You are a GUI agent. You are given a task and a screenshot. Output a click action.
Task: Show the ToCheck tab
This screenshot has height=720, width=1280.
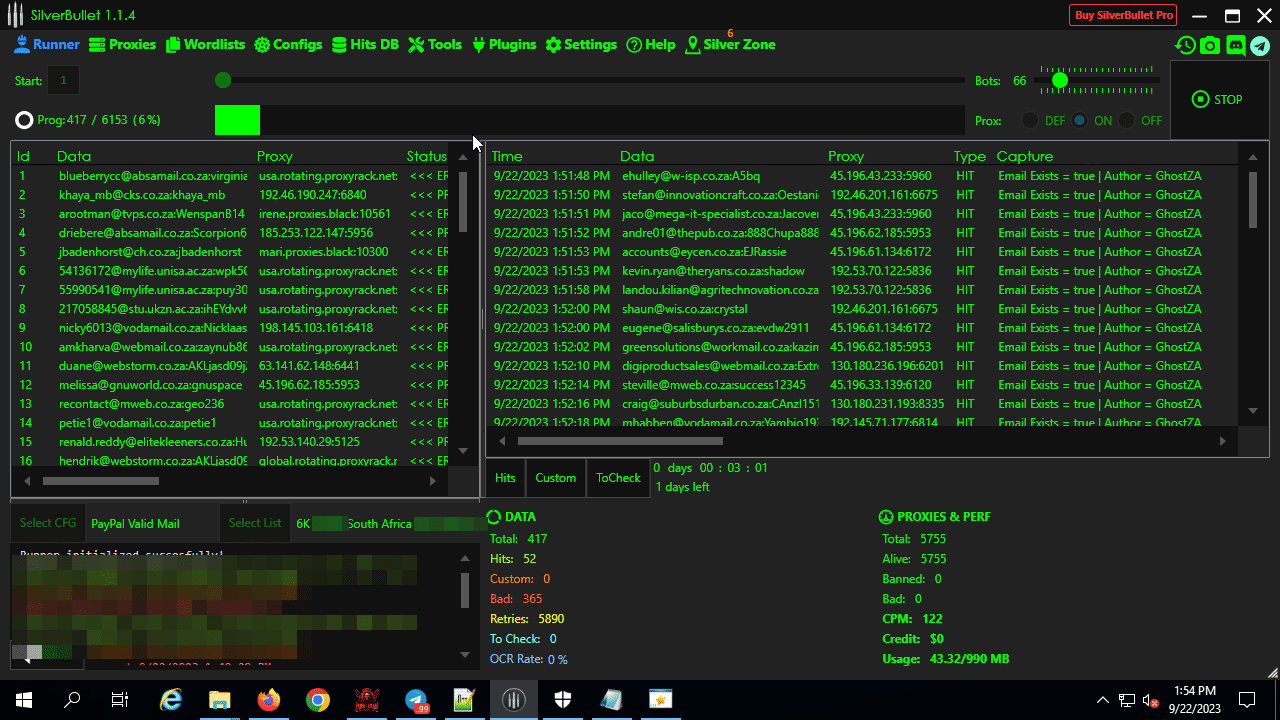point(618,478)
